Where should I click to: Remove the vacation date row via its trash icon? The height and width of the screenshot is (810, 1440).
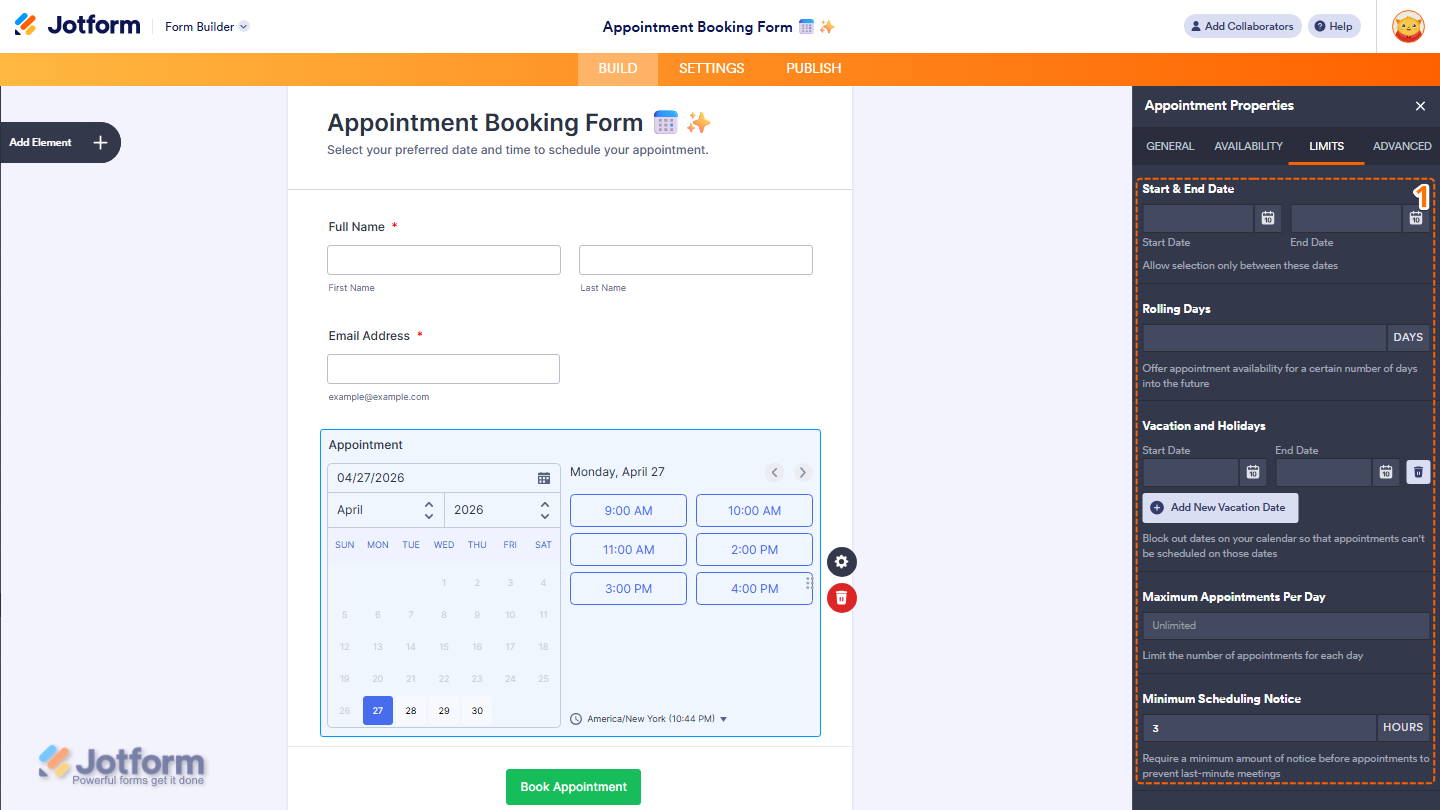point(1418,472)
